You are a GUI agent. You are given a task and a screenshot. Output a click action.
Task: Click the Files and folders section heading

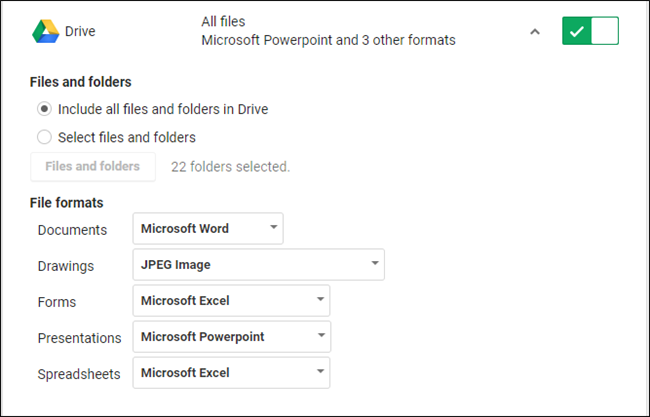click(x=81, y=82)
